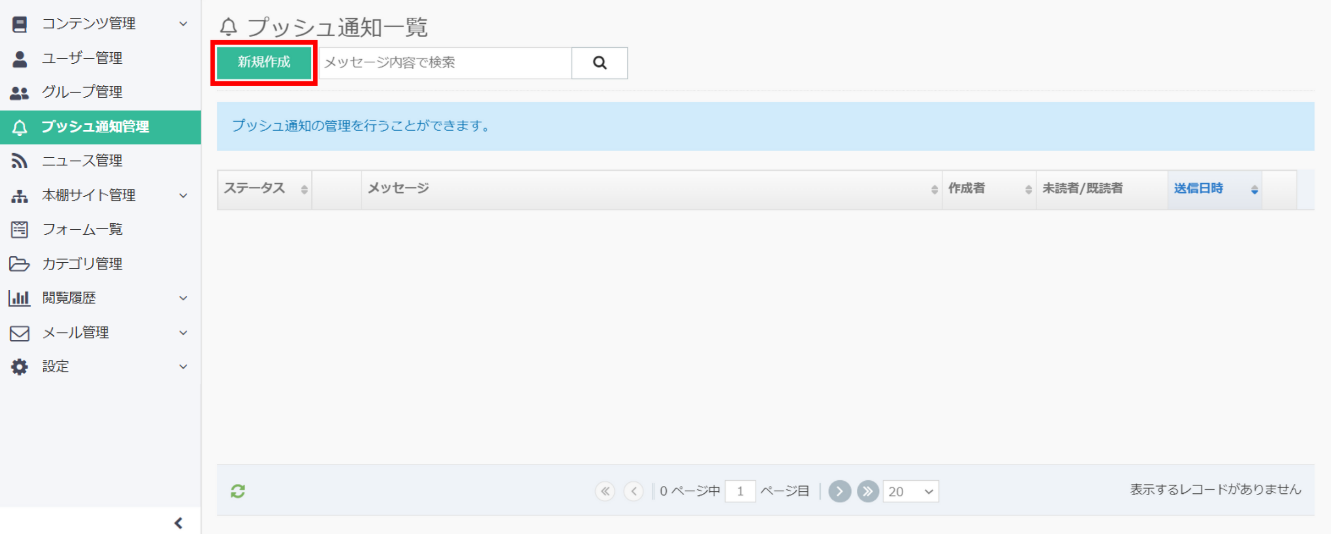Click the page number input box

click(x=740, y=491)
